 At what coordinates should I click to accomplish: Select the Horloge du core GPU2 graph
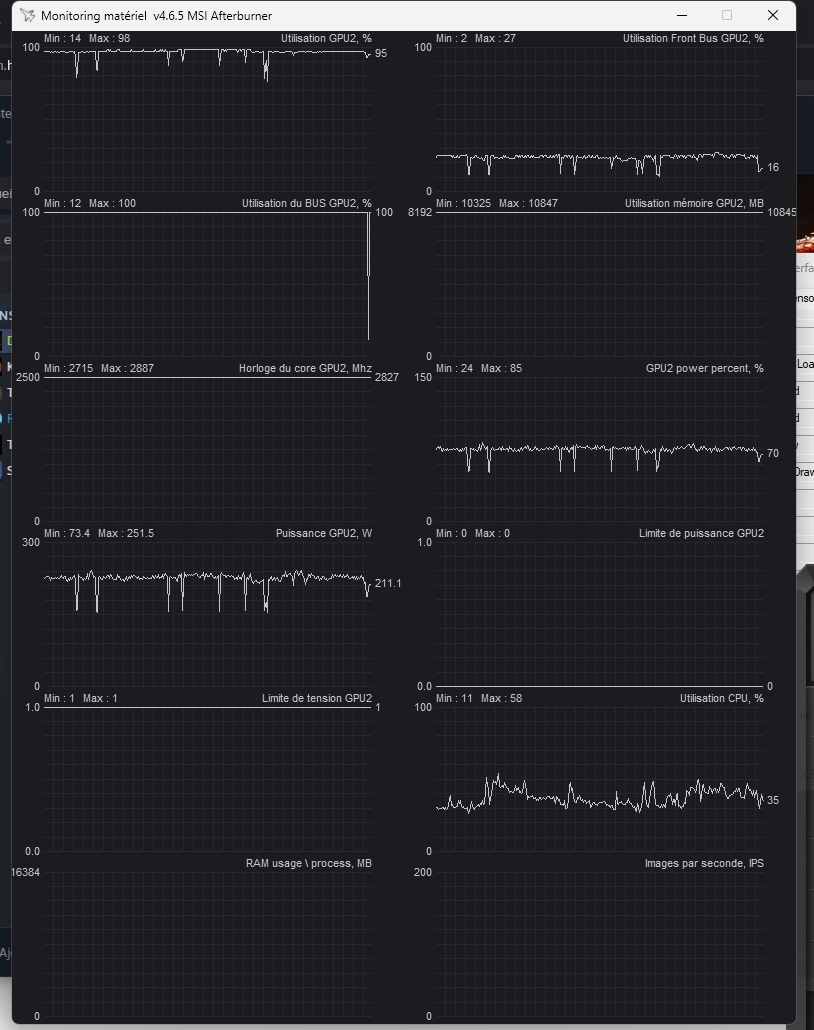click(206, 450)
